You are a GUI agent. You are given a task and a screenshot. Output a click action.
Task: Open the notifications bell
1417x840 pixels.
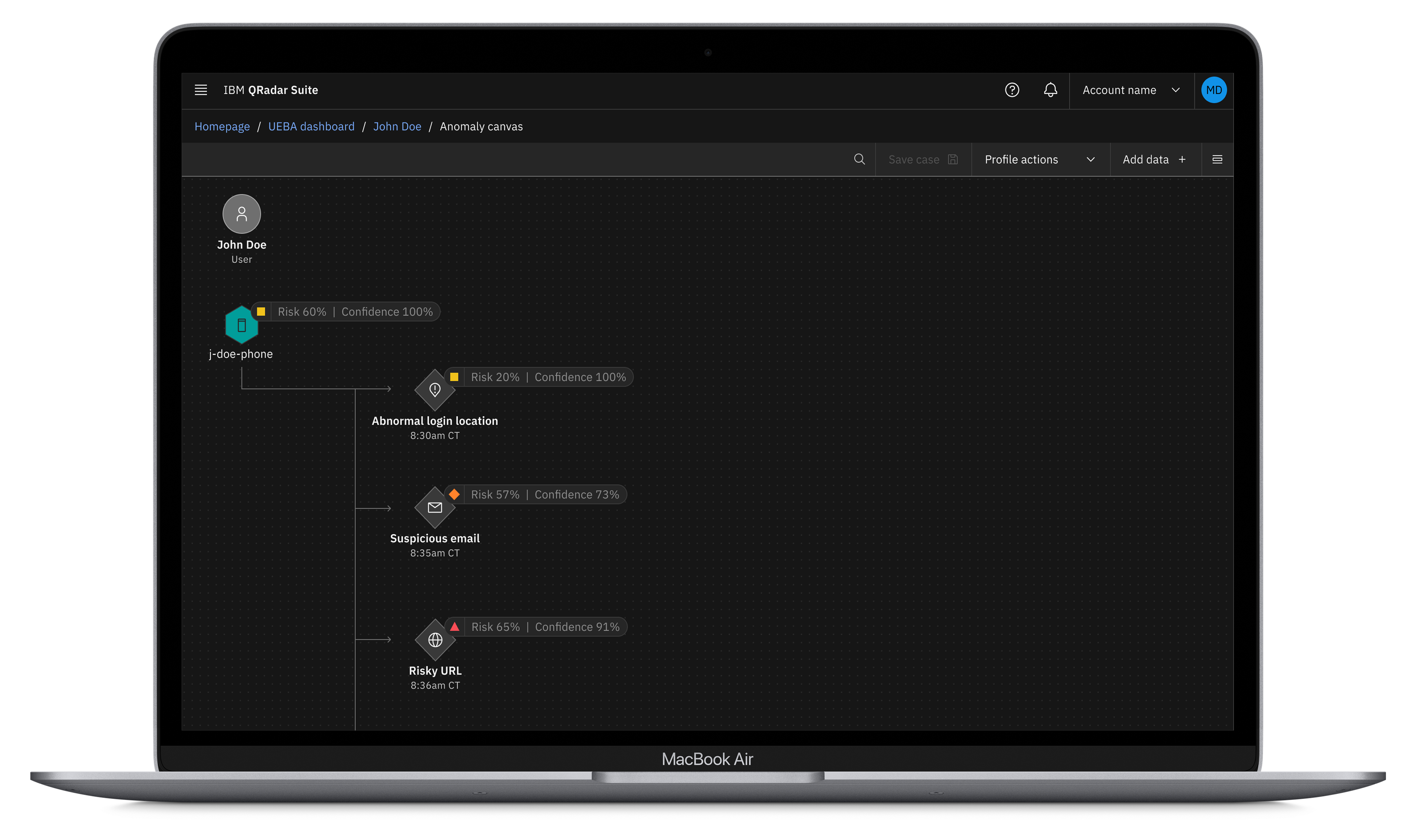click(x=1050, y=90)
